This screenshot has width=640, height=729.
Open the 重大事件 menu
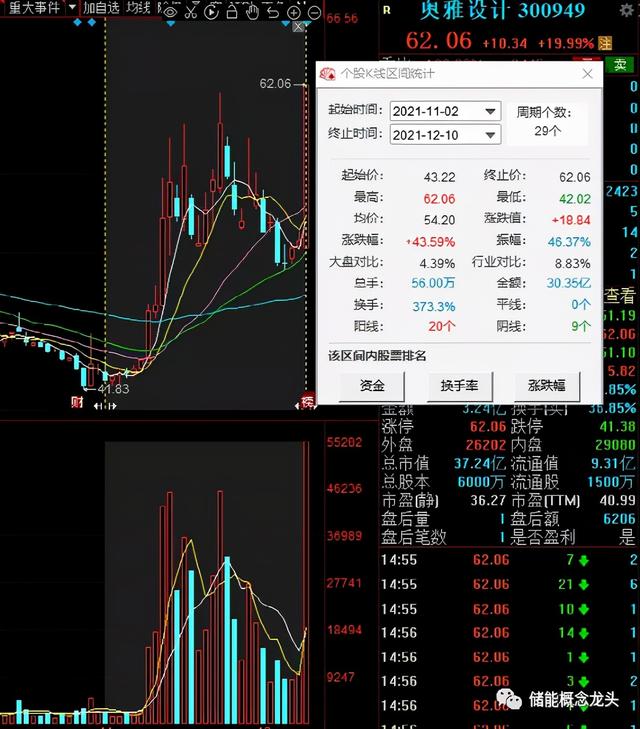click(34, 8)
